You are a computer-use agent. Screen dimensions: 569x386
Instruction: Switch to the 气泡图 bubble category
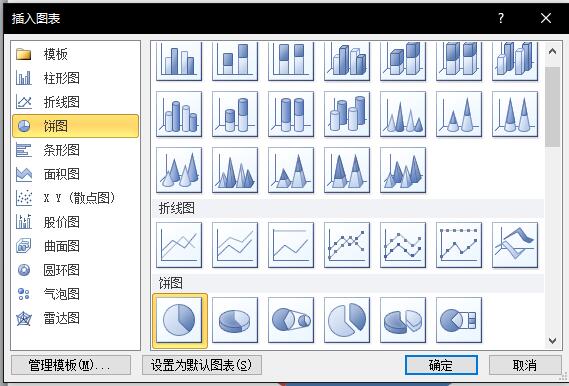coord(75,294)
